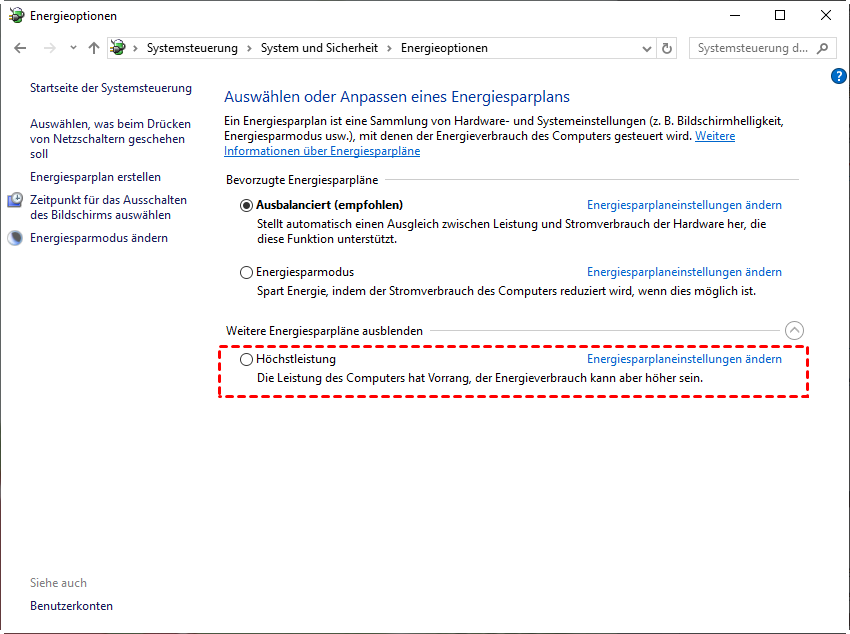This screenshot has height=634, width=850.
Task: Refresh the Energieoptionen page
Action: tap(667, 48)
